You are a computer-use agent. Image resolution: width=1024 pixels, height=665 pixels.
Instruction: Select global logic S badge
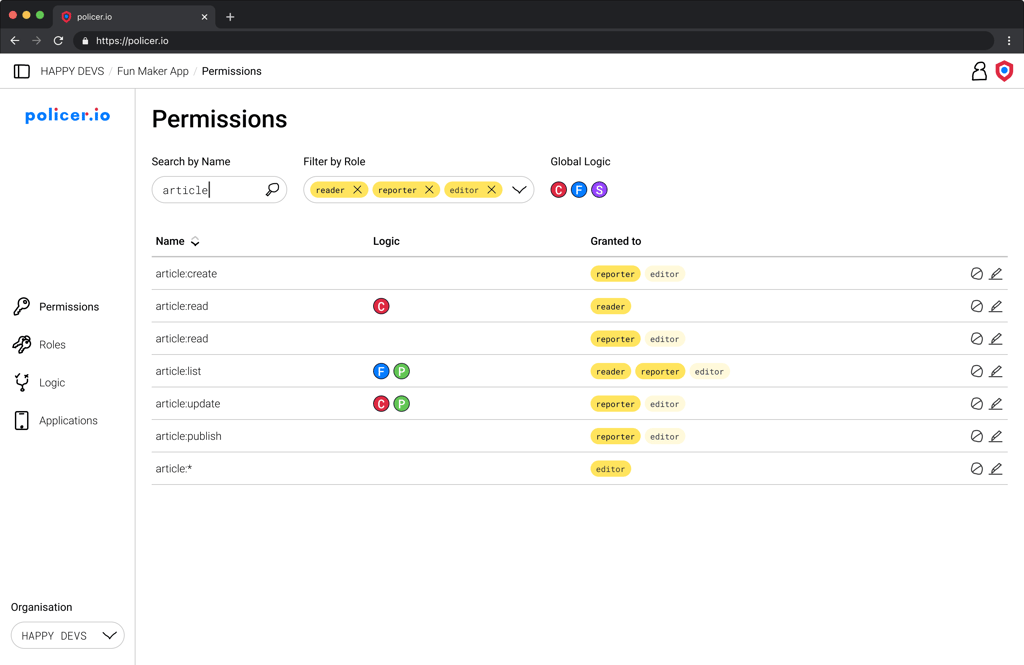pos(599,190)
